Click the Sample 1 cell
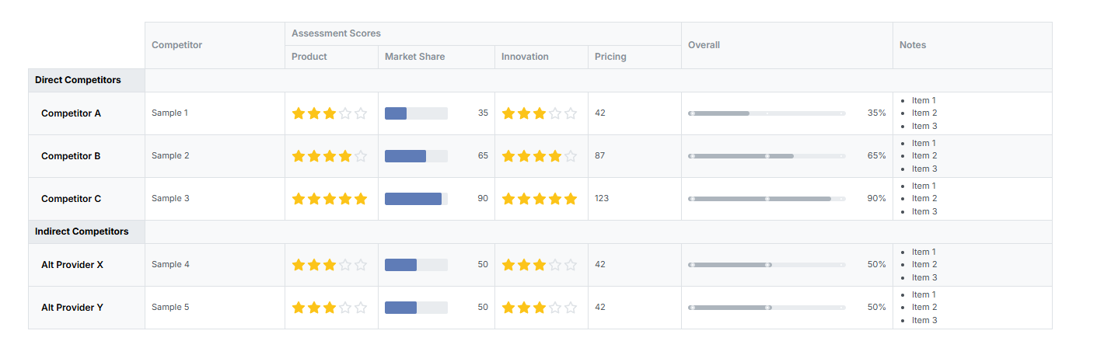This screenshot has height=362, width=1104. coord(215,113)
